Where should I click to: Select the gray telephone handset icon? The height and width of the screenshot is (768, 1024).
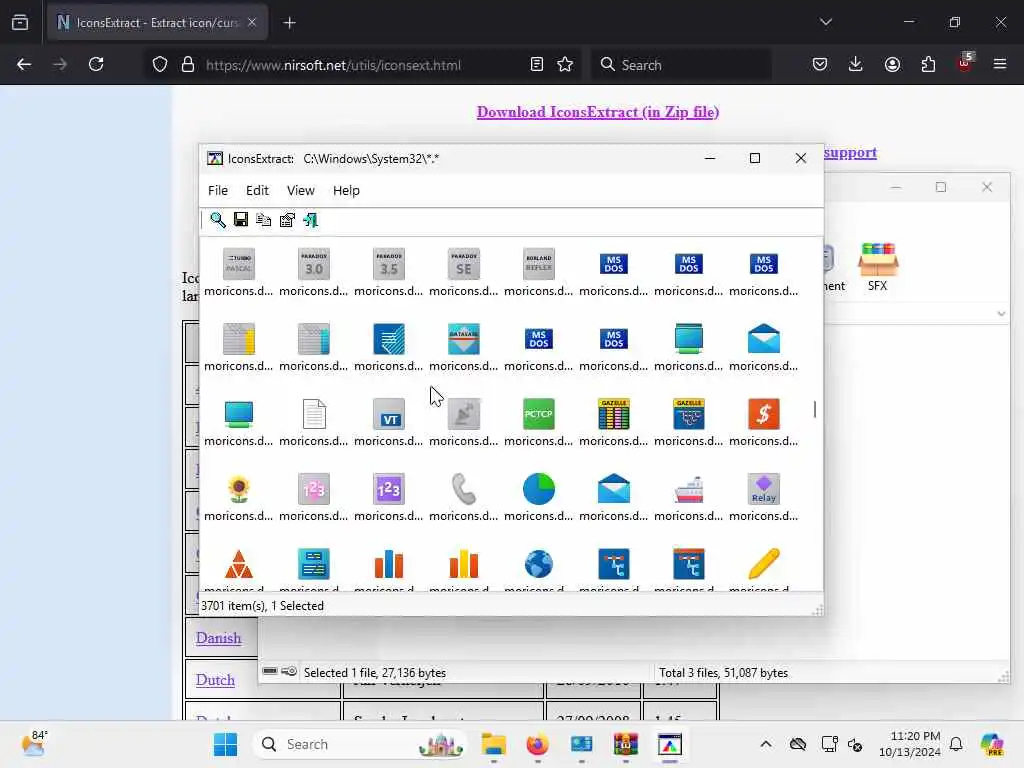point(464,489)
